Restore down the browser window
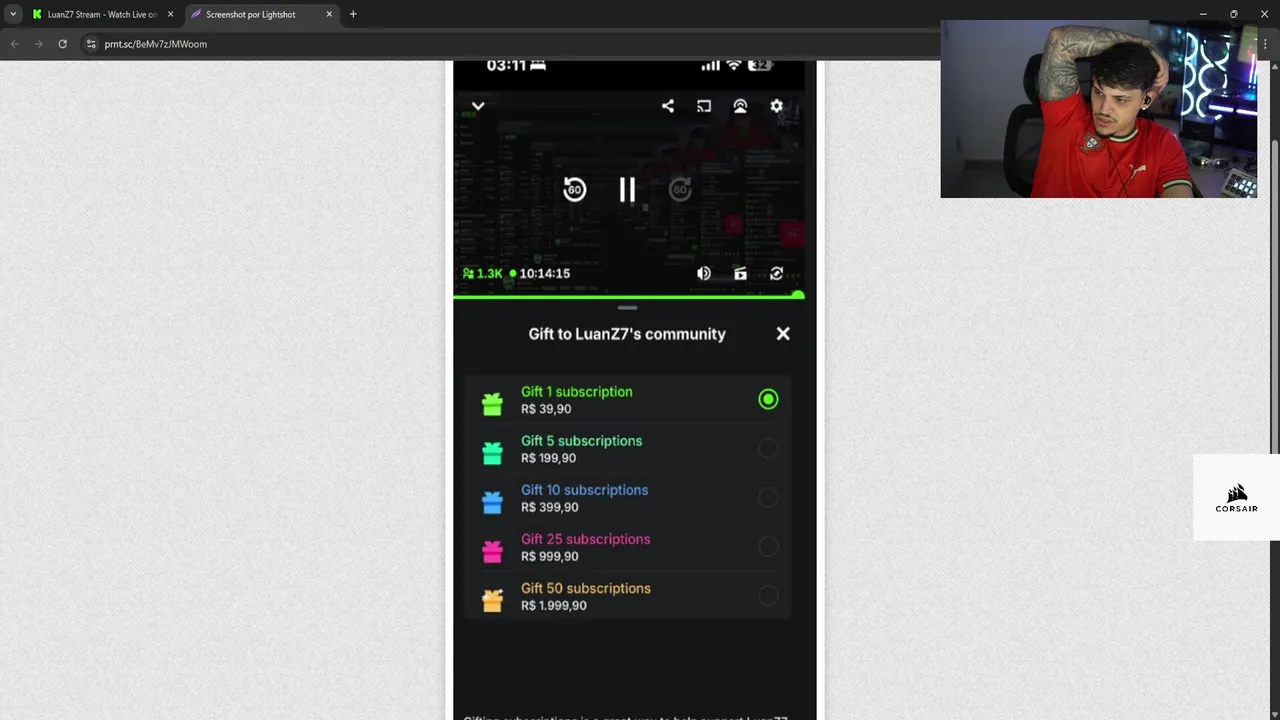The width and height of the screenshot is (1280, 720). 1234,14
